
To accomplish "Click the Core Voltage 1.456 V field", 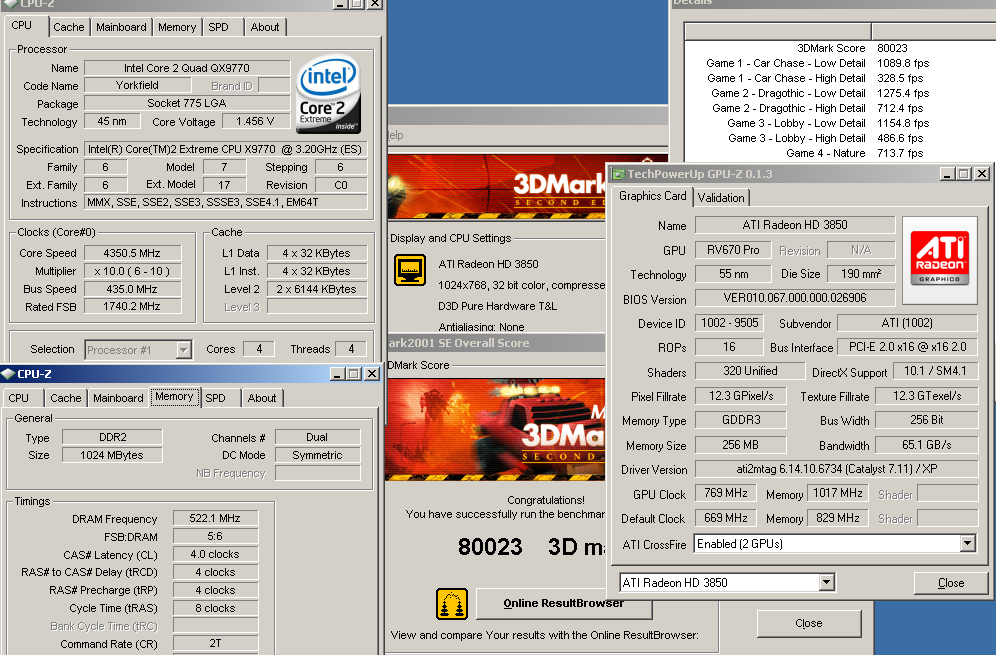I will [x=255, y=121].
